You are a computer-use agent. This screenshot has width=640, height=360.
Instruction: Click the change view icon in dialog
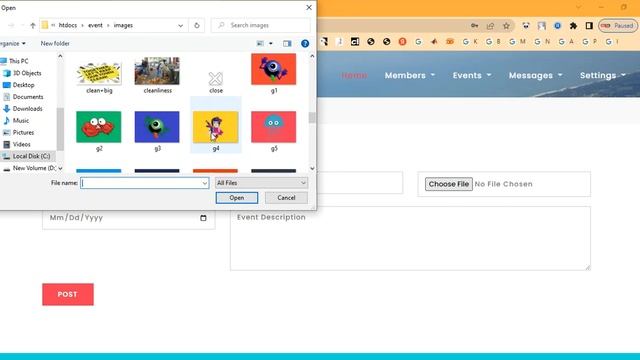[260, 43]
